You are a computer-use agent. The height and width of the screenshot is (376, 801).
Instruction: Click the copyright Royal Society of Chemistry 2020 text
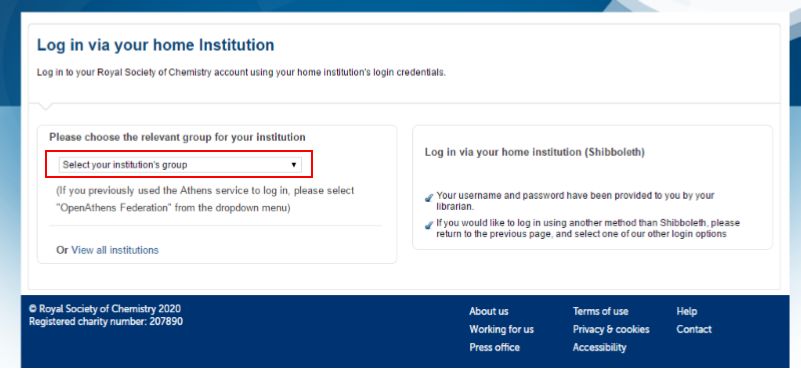105,309
